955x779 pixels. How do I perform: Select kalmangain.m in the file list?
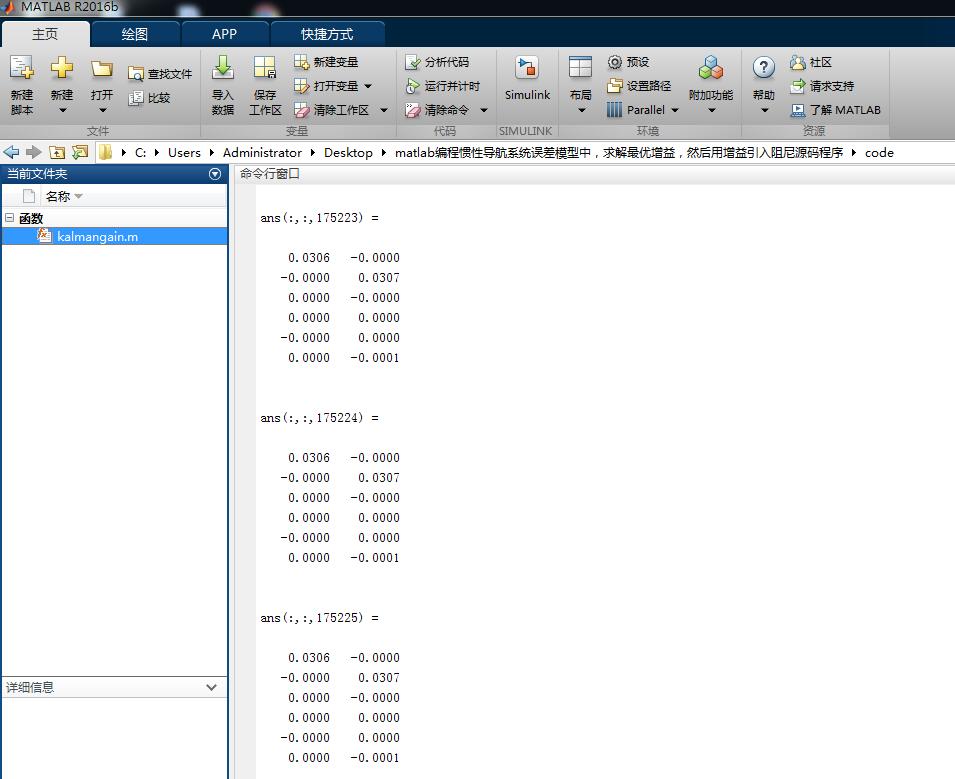pos(115,236)
